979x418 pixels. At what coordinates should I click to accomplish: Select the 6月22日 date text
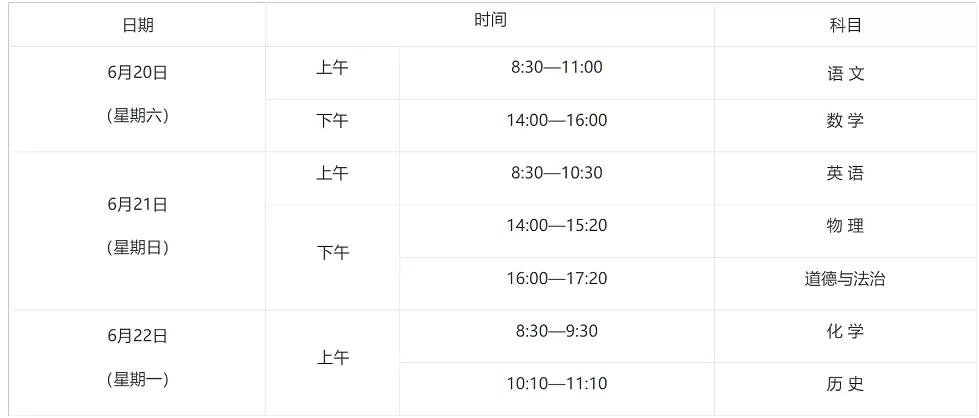138,336
